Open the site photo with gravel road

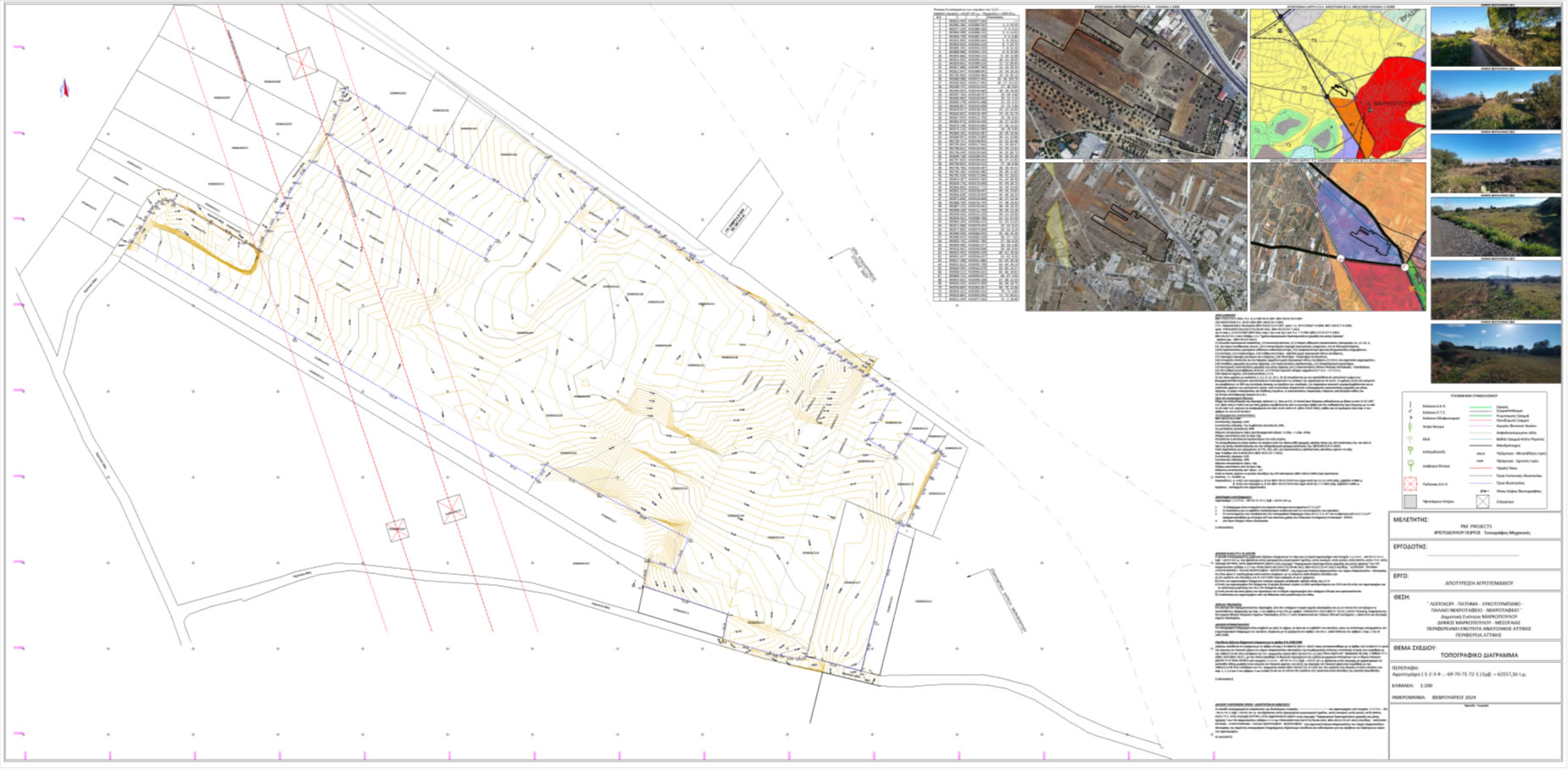pyautogui.click(x=1495, y=226)
